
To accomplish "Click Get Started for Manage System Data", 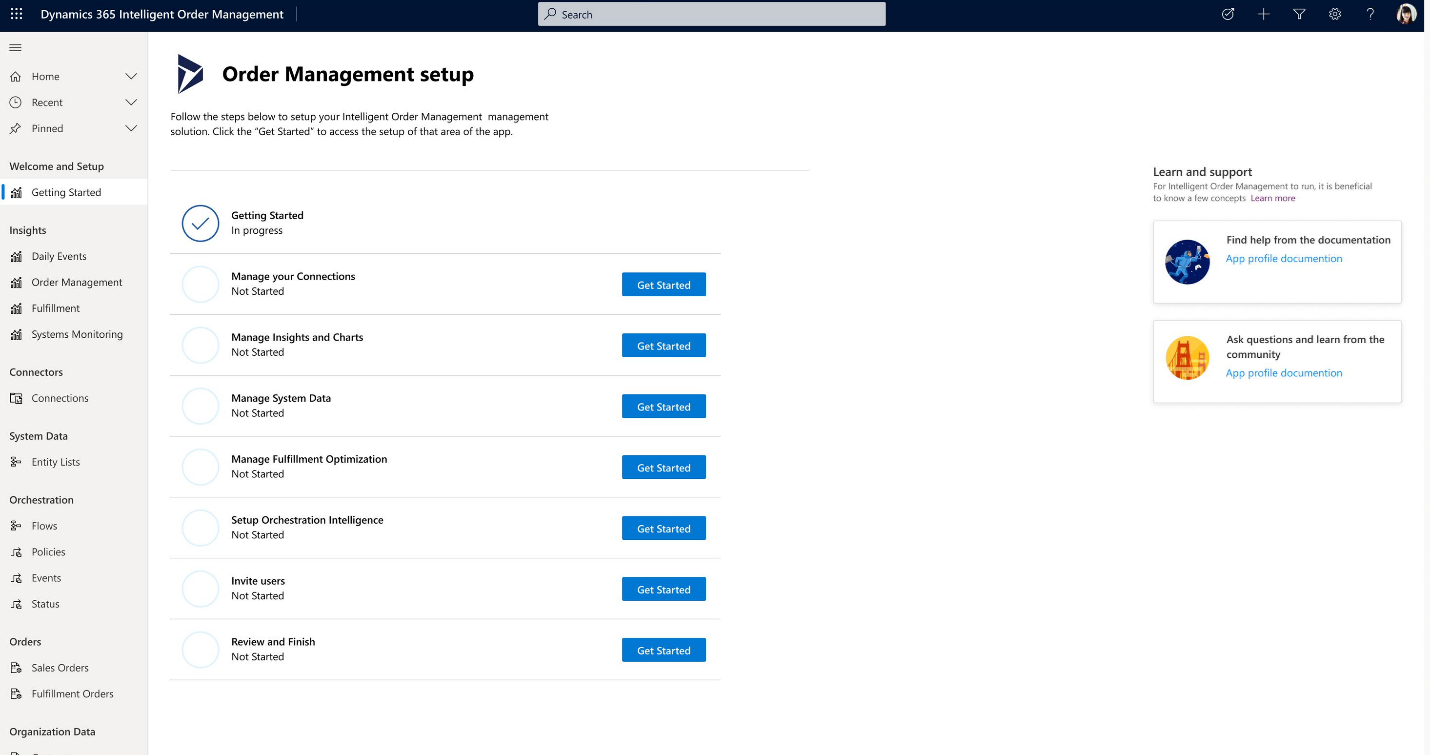I will point(663,406).
